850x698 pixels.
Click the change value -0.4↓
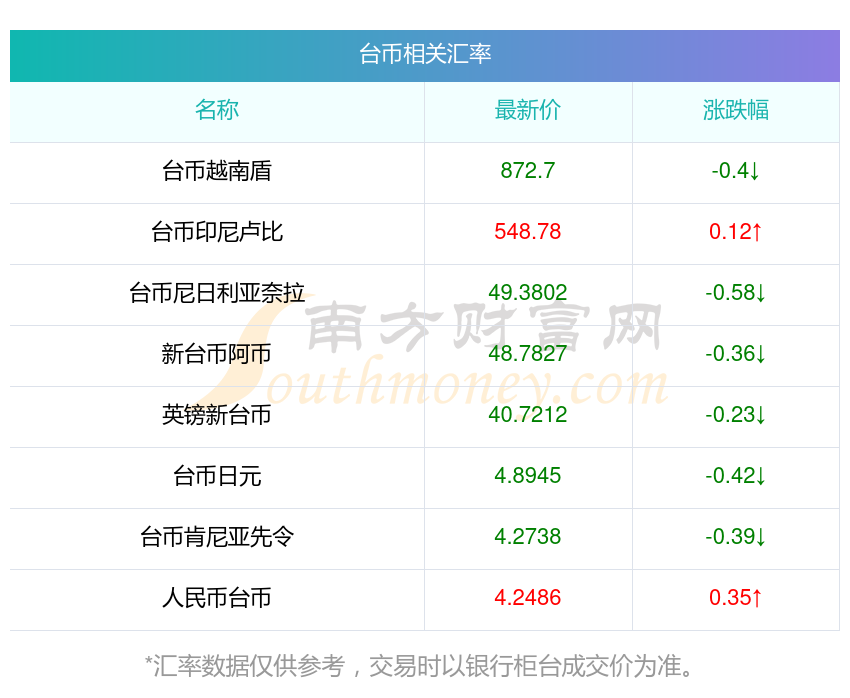click(x=736, y=171)
